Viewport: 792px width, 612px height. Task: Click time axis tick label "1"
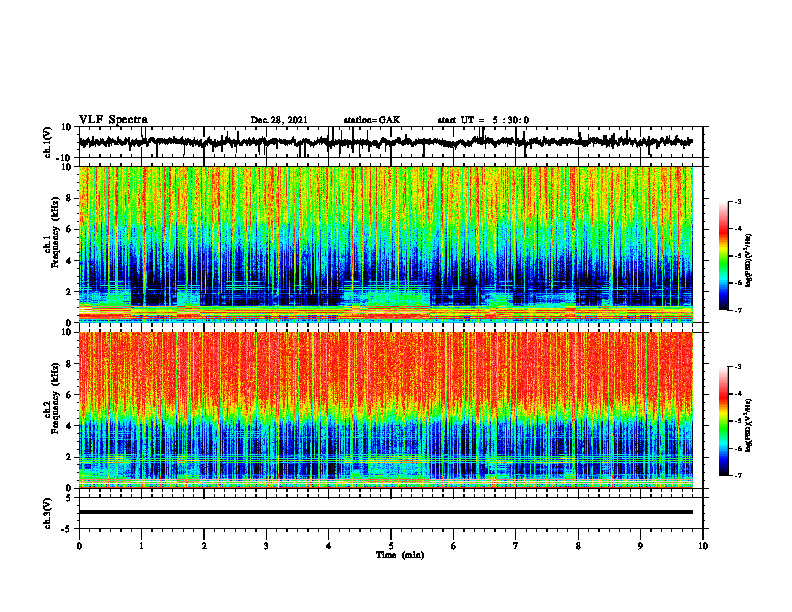[x=141, y=546]
